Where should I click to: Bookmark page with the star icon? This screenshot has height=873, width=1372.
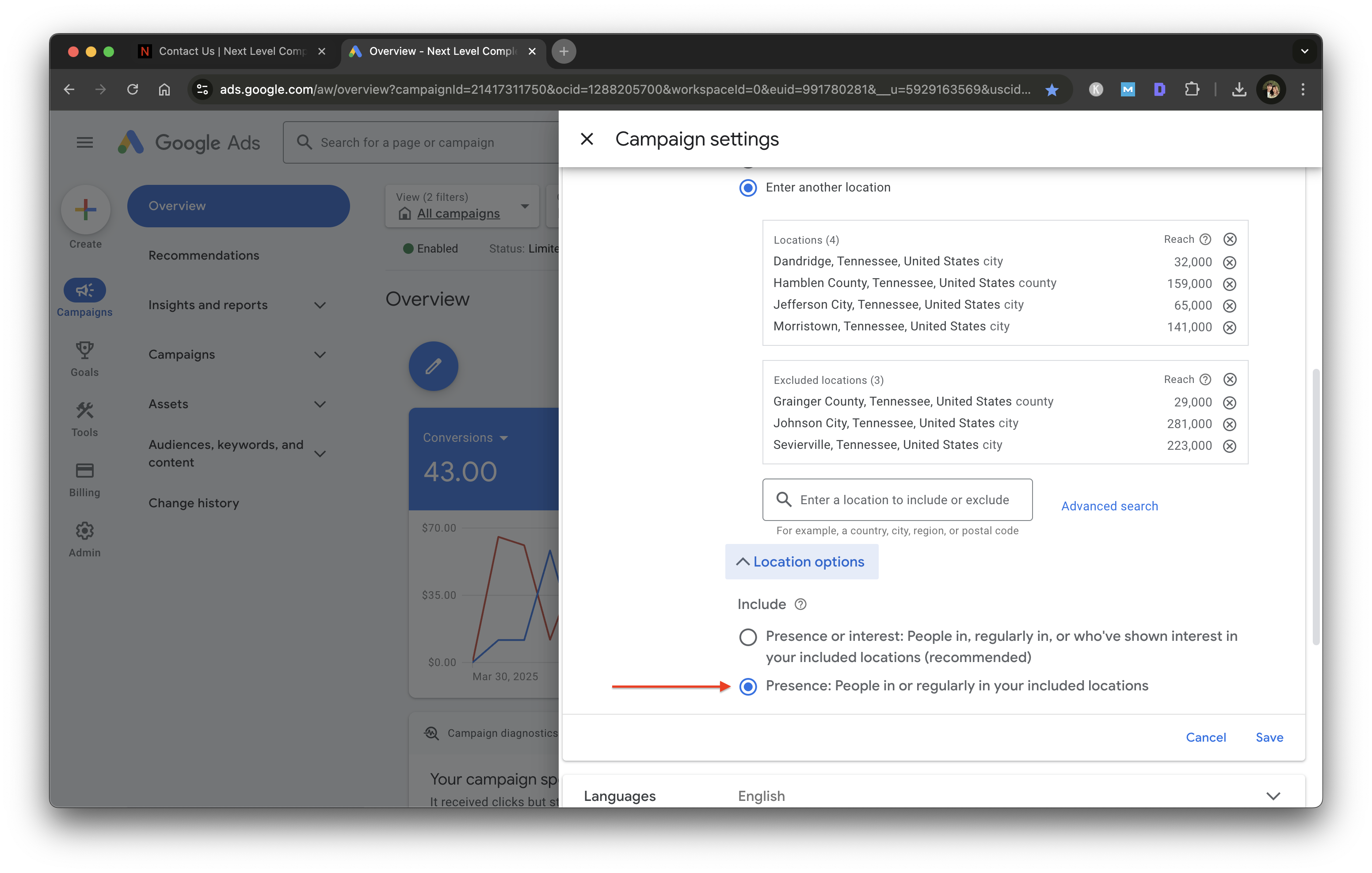(1051, 89)
